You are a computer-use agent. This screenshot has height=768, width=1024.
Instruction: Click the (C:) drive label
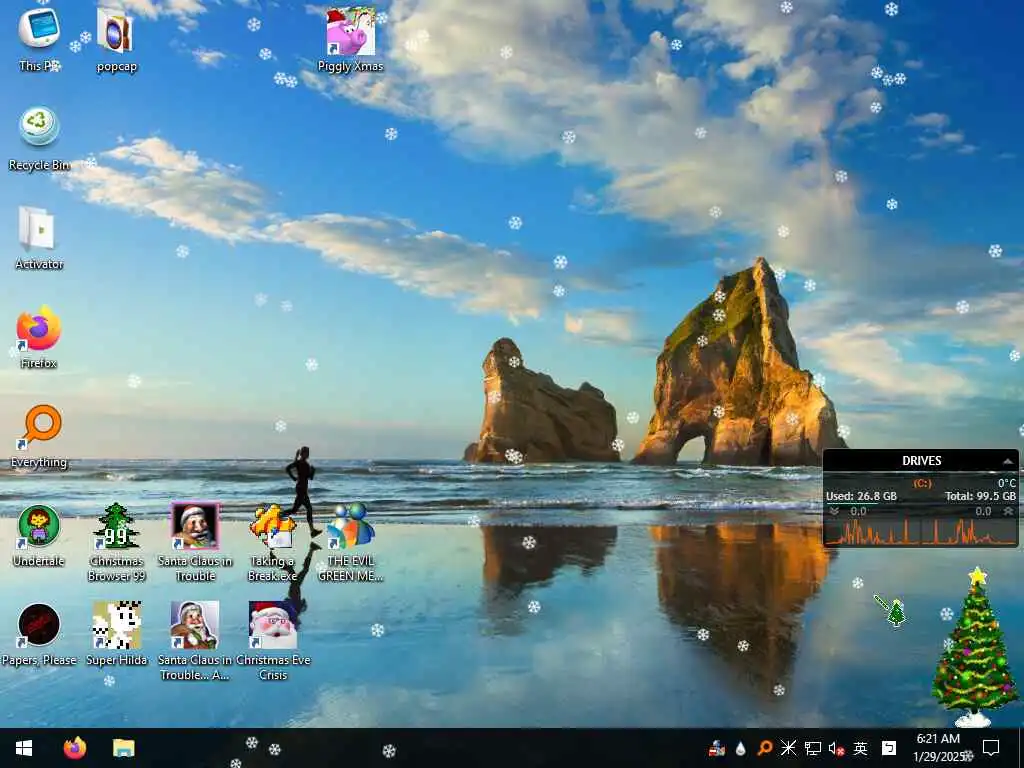[922, 483]
